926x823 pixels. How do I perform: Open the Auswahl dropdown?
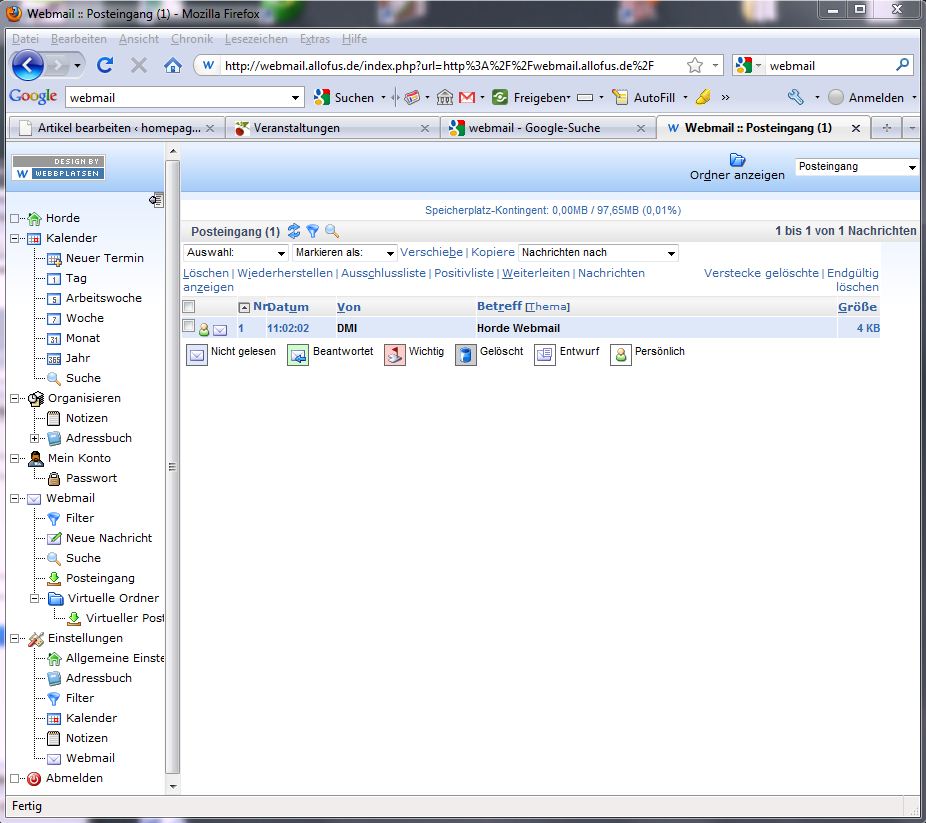pyautogui.click(x=236, y=253)
